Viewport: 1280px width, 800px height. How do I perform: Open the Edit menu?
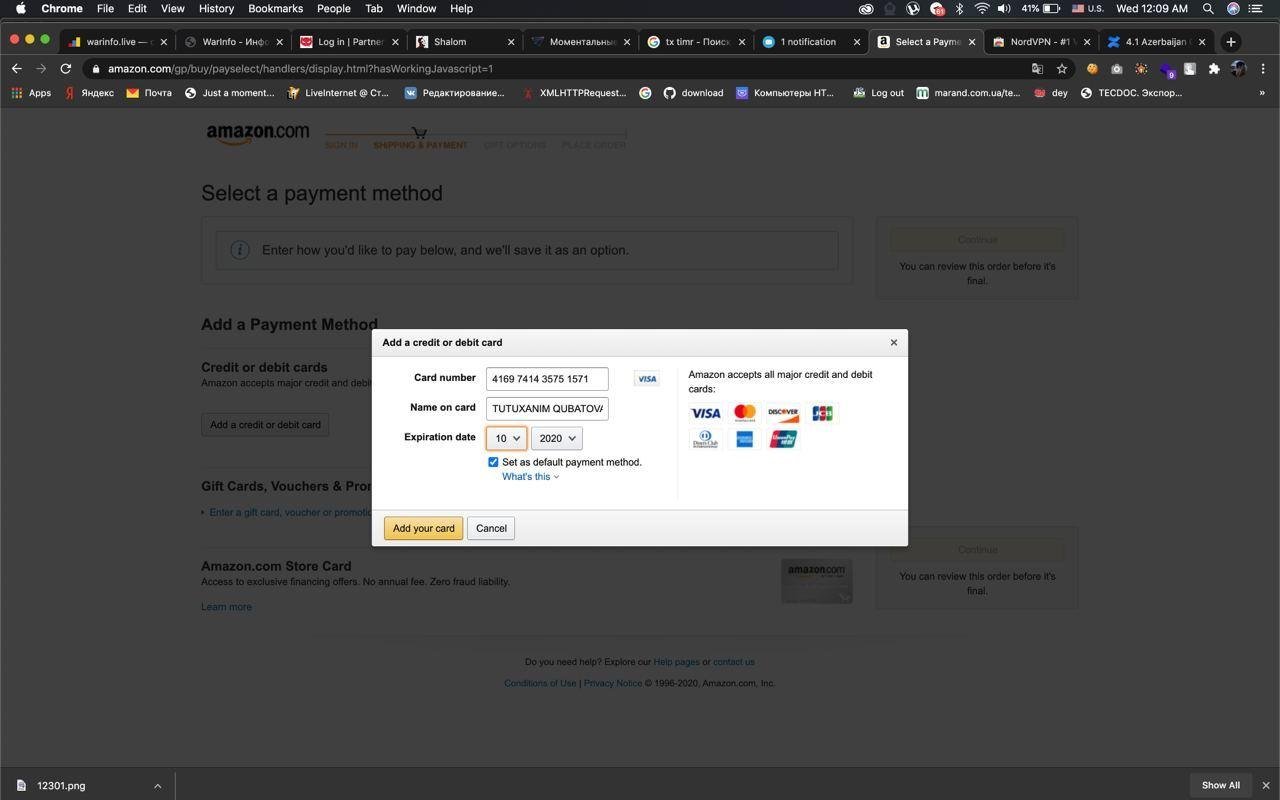(x=137, y=8)
